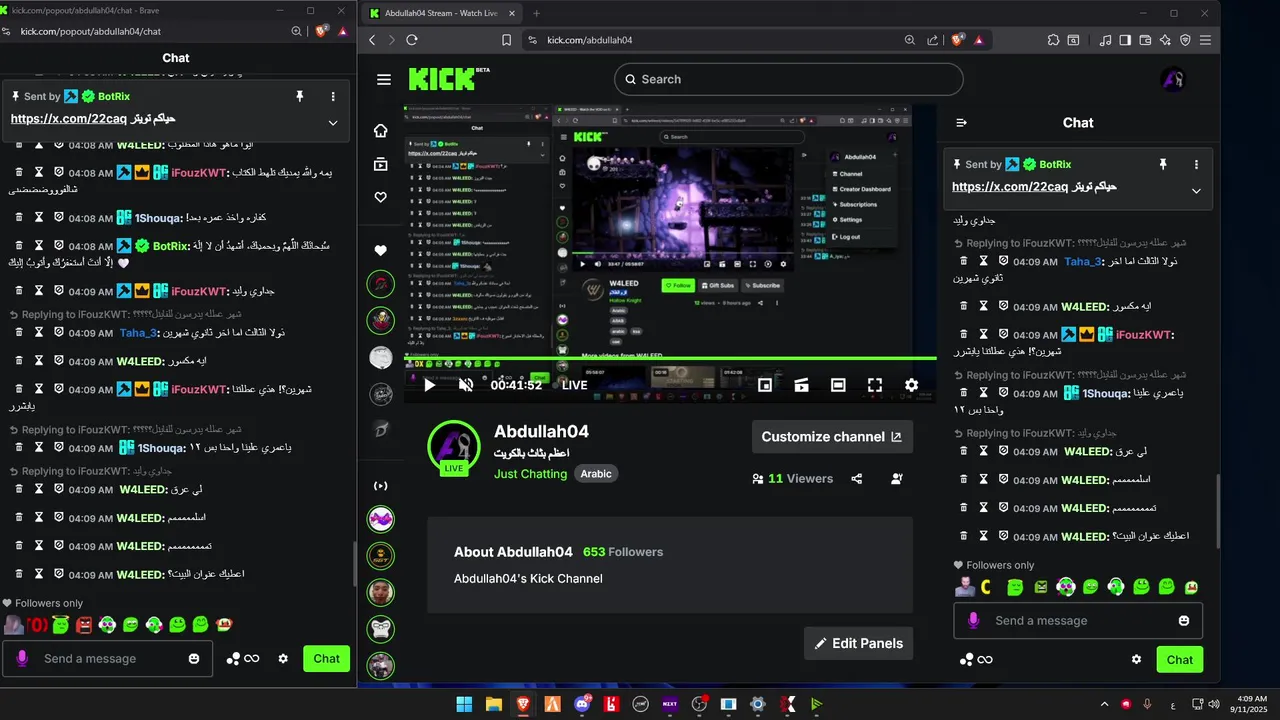
Task: Unpin pinned message in main window chat
Action: [1162, 164]
